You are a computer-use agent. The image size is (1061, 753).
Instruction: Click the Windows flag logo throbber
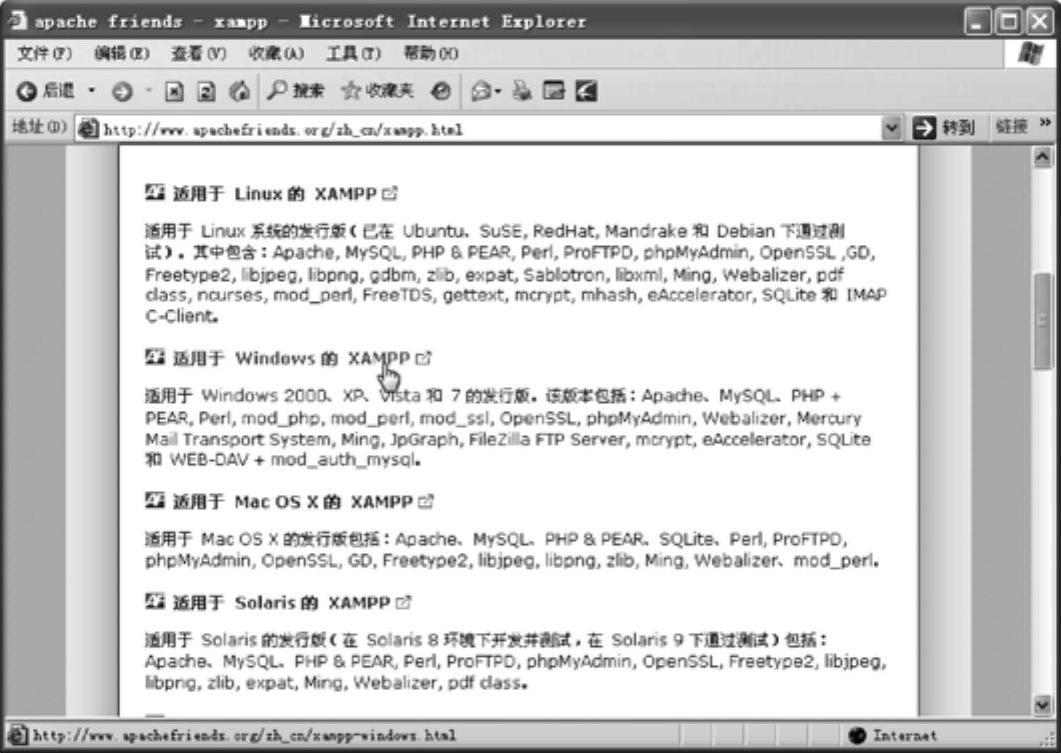1030,53
